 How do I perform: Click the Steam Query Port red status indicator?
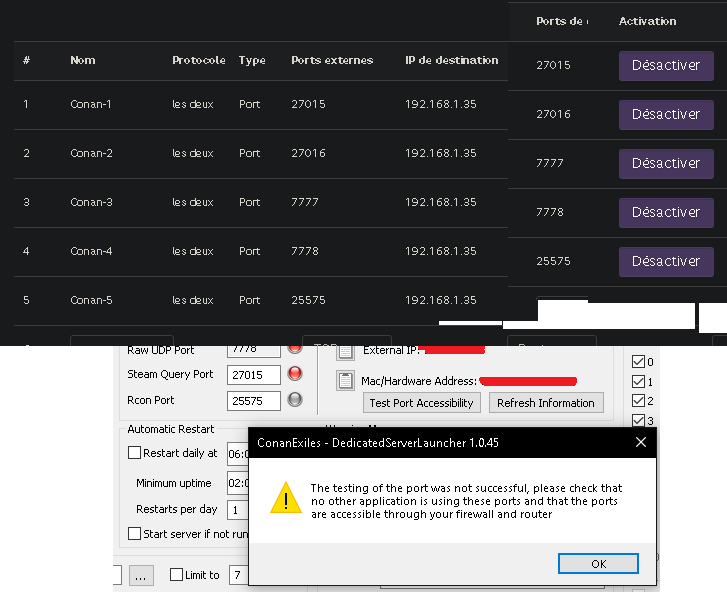tap(295, 374)
